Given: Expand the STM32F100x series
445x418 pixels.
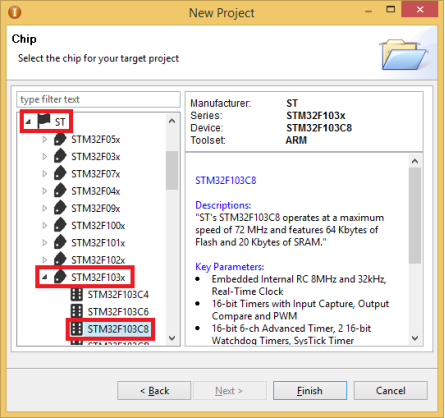Looking at the screenshot, I should point(45,225).
